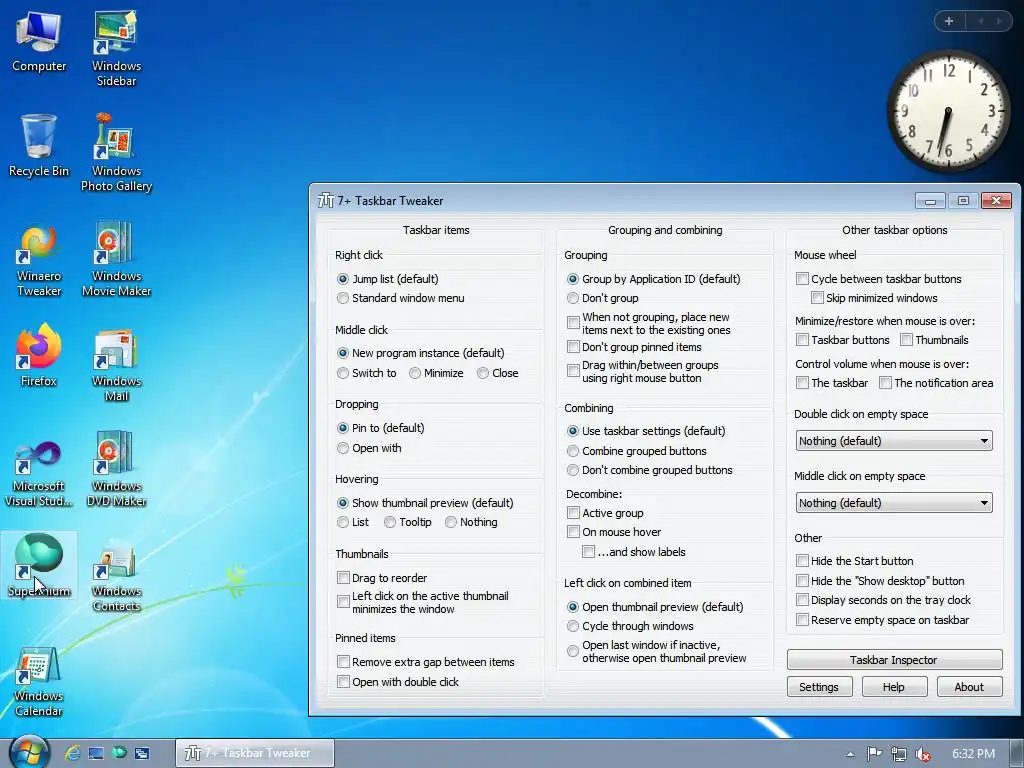Click the 7+ Taskbar Tweaker title bar icon
1024x768 pixels.
tap(325, 200)
